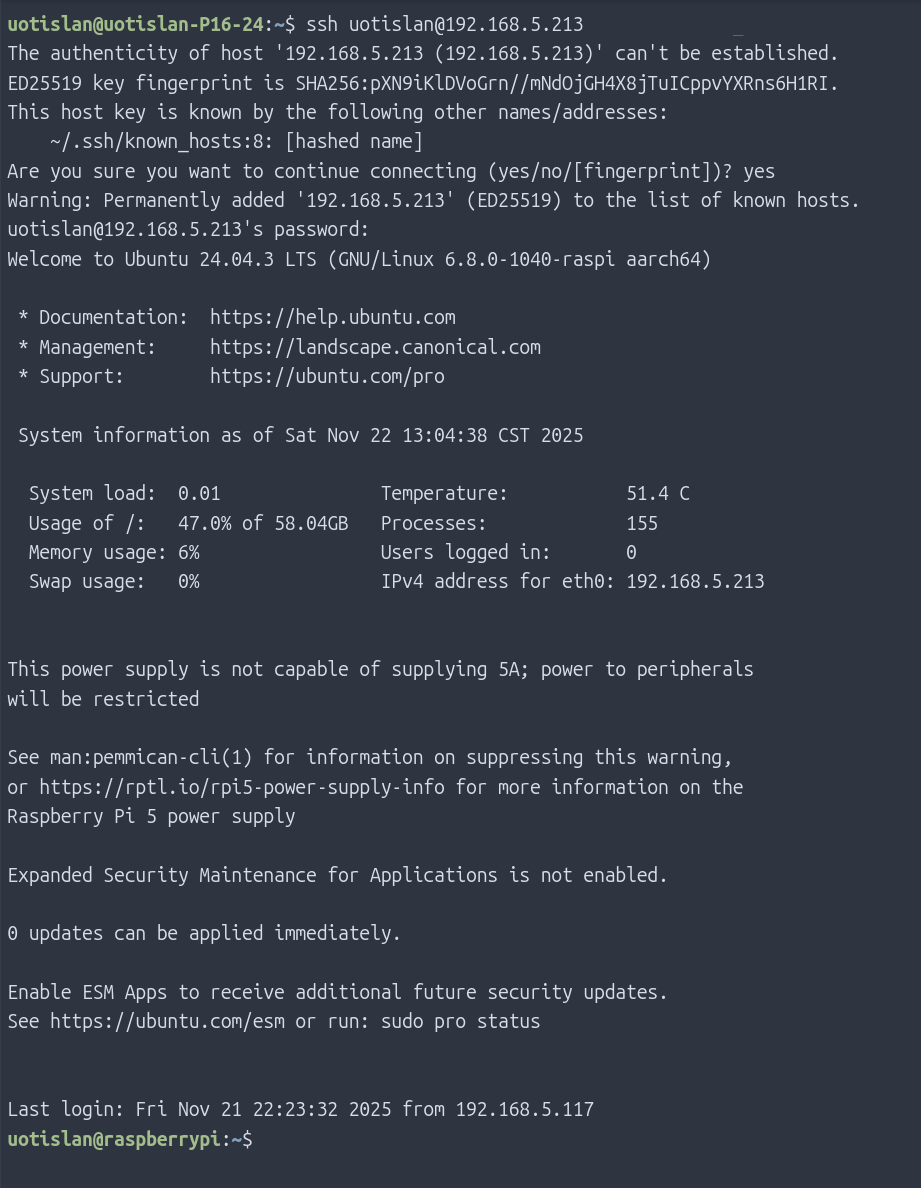Open the https://help.ubuntu.com documentation link
Image resolution: width=921 pixels, height=1188 pixels.
(x=332, y=318)
